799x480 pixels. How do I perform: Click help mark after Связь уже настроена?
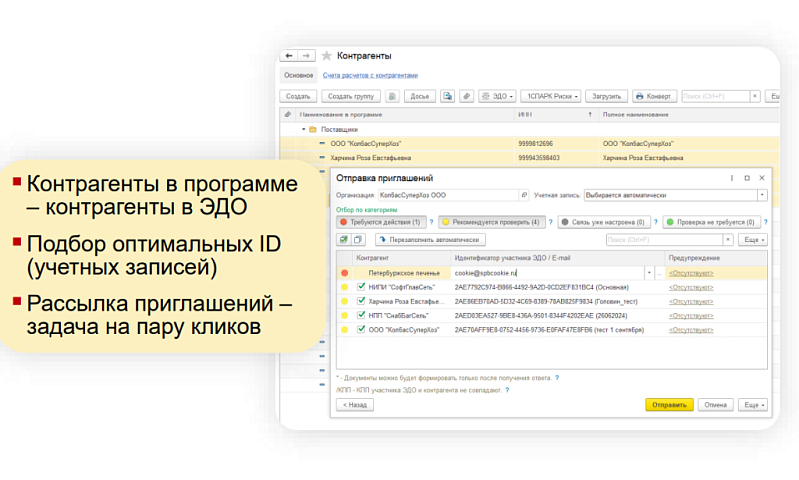click(x=655, y=222)
